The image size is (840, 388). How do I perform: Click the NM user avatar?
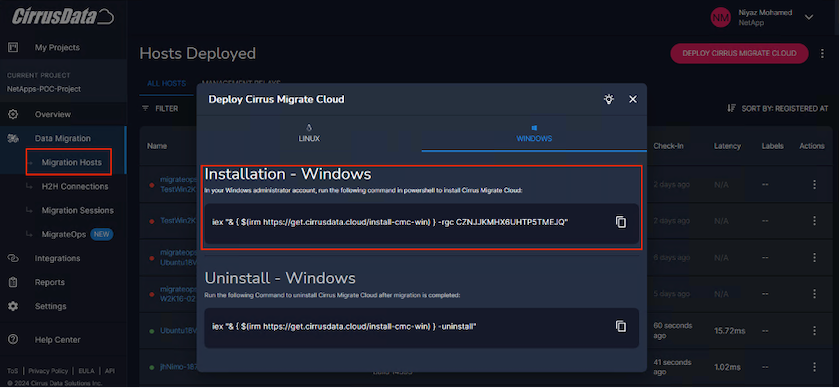pos(721,18)
